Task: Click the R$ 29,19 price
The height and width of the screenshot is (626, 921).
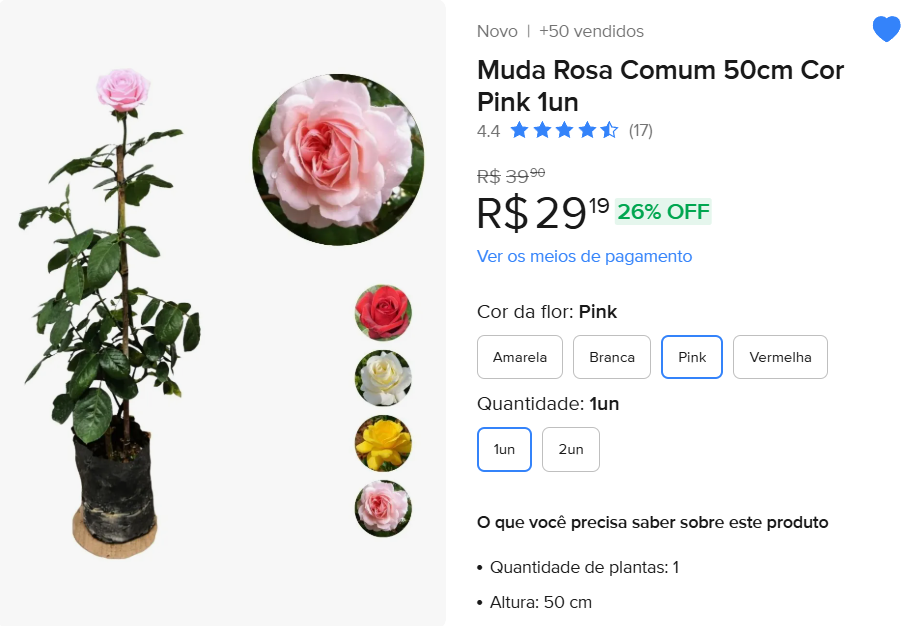Action: (x=543, y=212)
